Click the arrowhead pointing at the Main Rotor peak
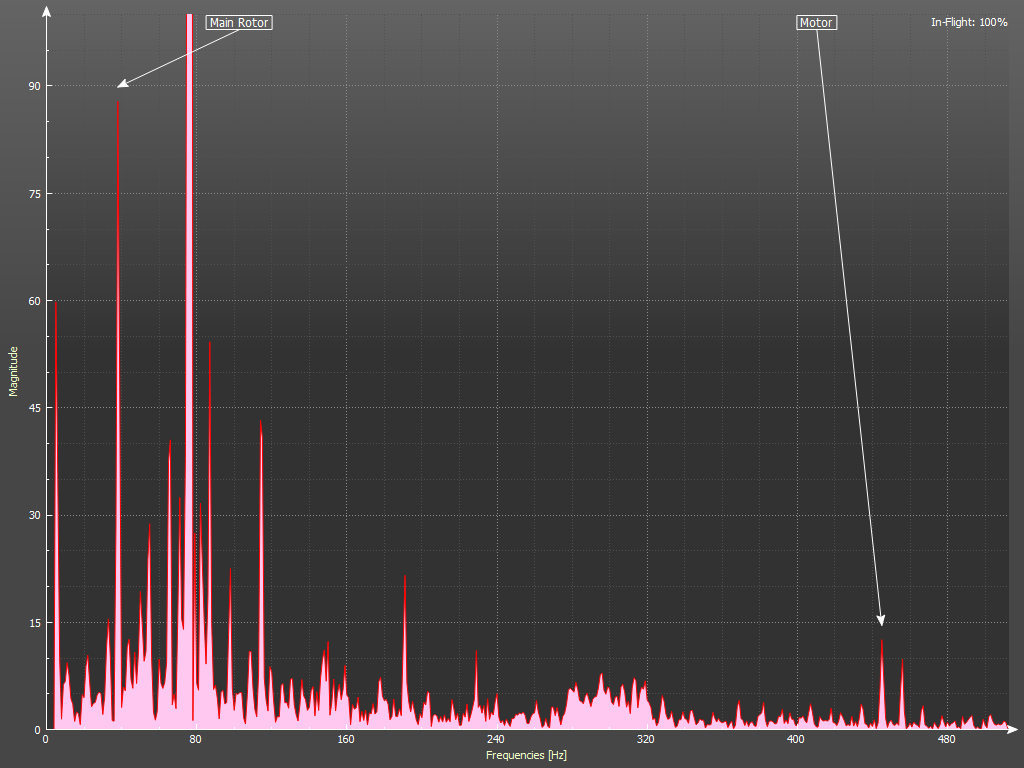The width and height of the screenshot is (1024, 768). pyautogui.click(x=121, y=85)
